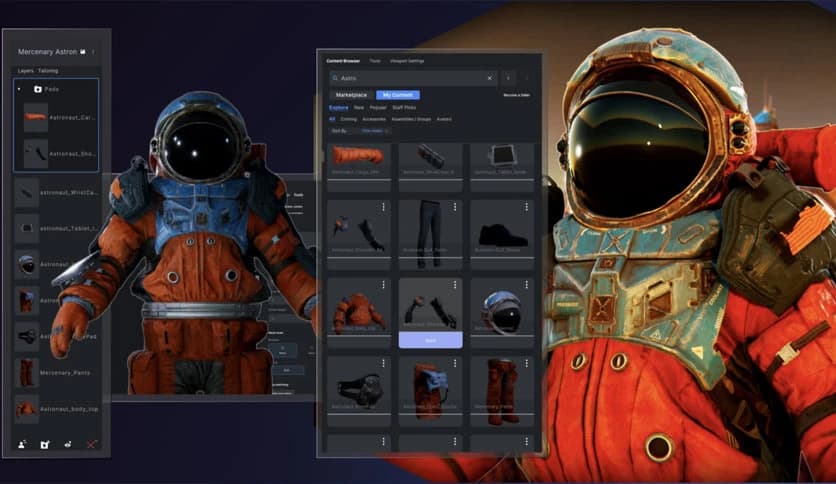Image resolution: width=836 pixels, height=484 pixels.
Task: Select the suit torso layer thumbnail in layers panel
Action: coord(27,301)
